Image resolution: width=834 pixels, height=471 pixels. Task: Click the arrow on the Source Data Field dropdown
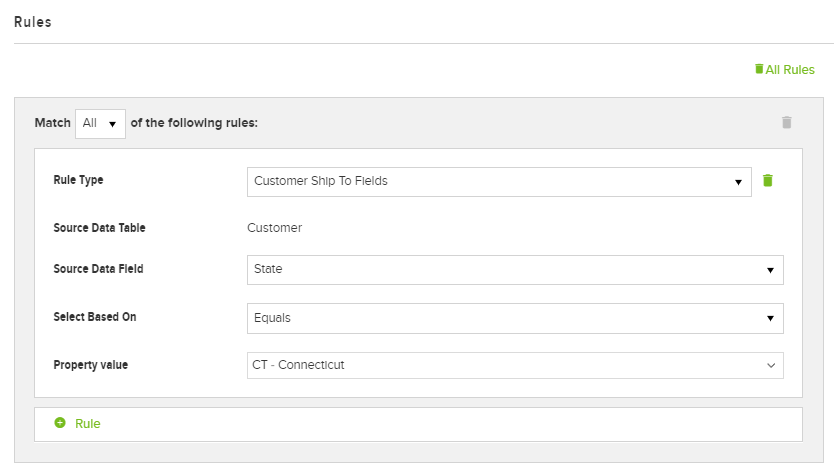[x=770, y=270]
